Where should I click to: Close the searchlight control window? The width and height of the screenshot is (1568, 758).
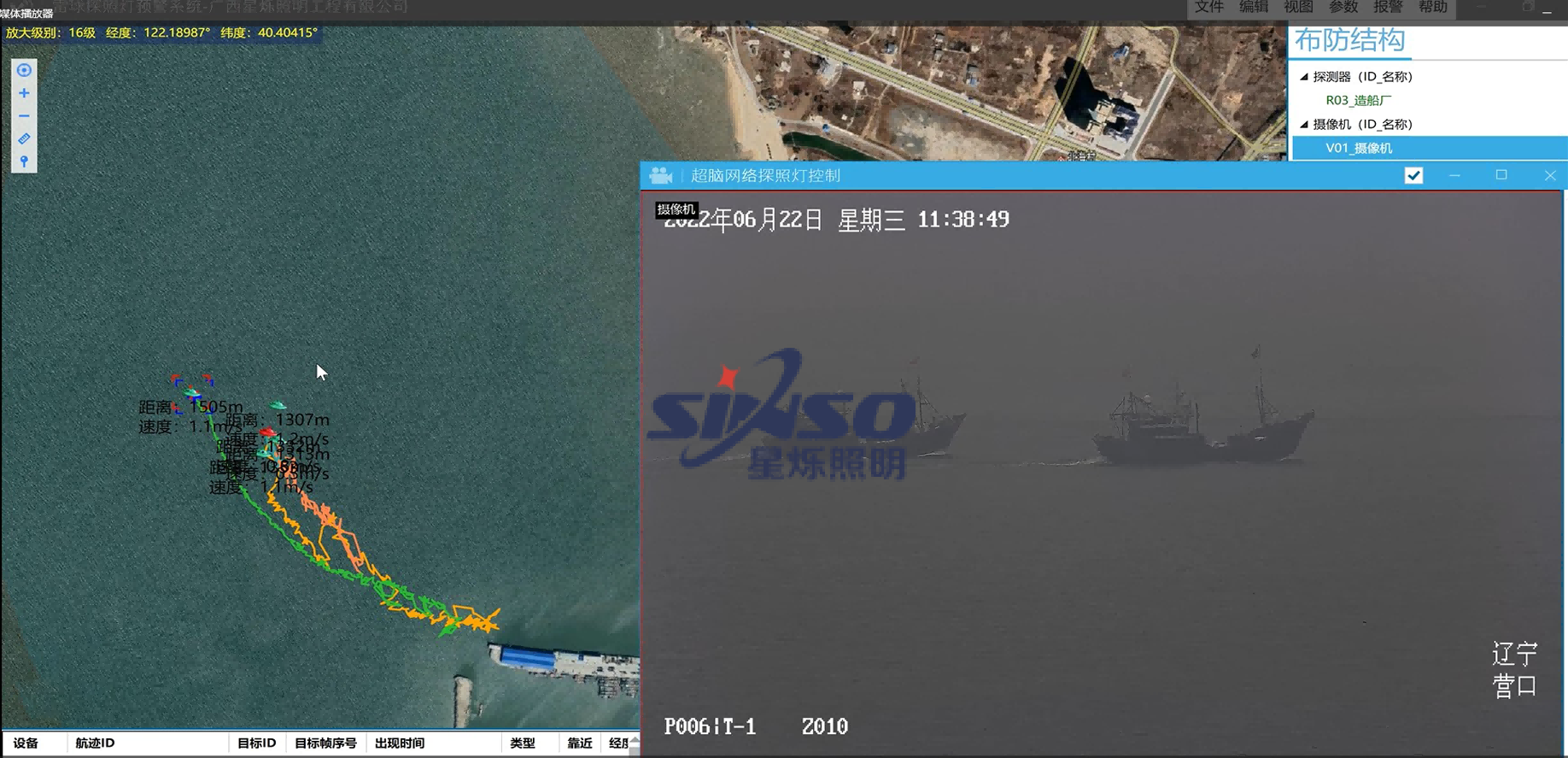pos(1549,175)
